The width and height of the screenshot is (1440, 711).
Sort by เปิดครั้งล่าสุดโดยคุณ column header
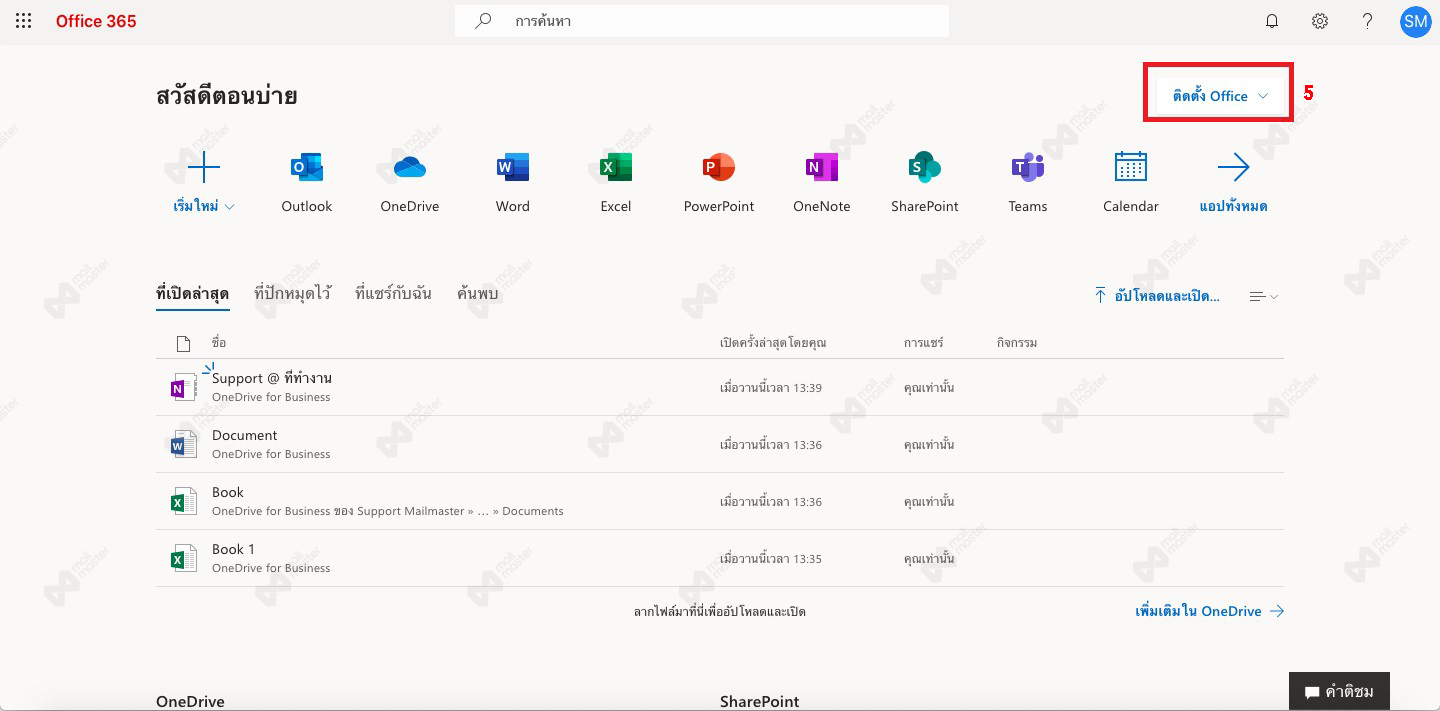[773, 343]
